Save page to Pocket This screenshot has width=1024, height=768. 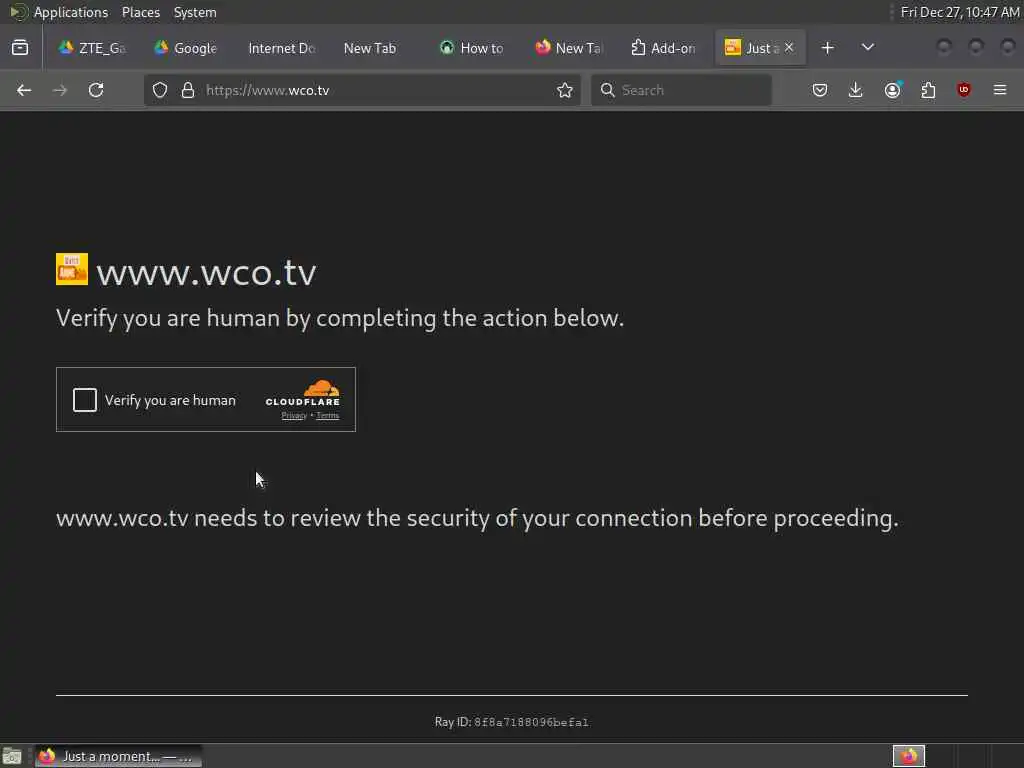click(820, 90)
